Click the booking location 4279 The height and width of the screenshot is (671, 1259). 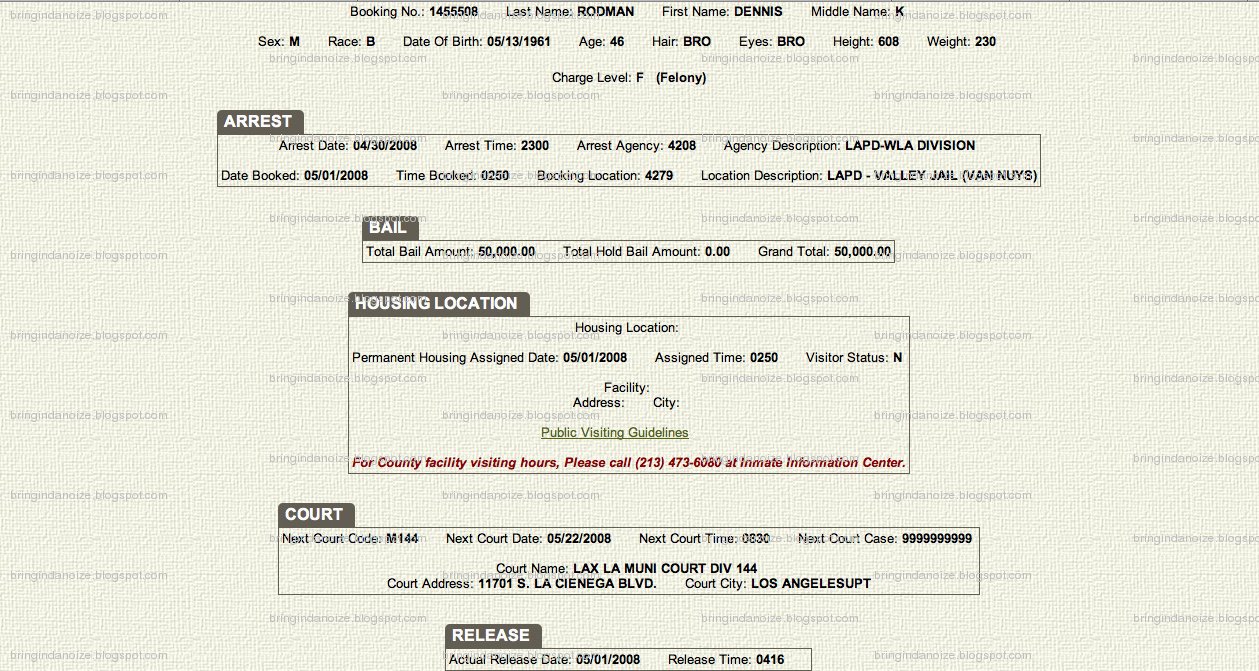[658, 176]
